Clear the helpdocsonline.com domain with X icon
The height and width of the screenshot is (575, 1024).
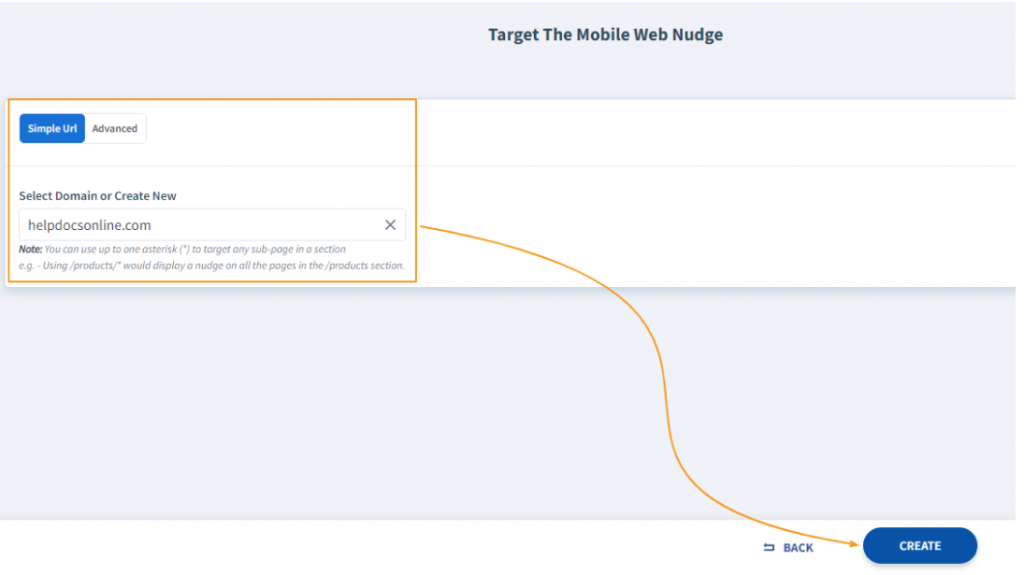[x=390, y=225]
